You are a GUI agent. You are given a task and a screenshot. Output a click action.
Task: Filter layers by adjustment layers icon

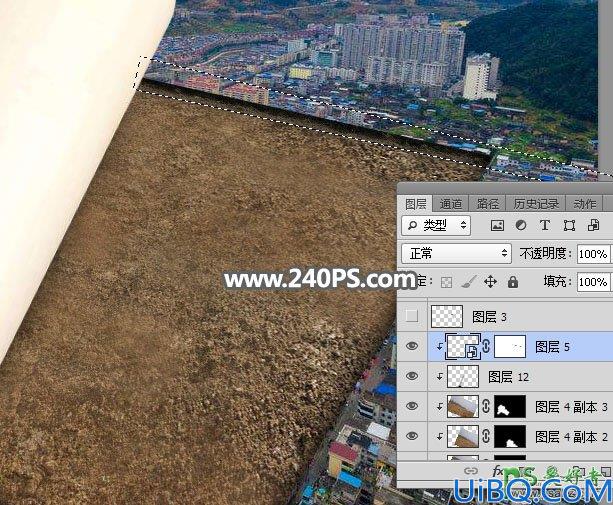521,225
